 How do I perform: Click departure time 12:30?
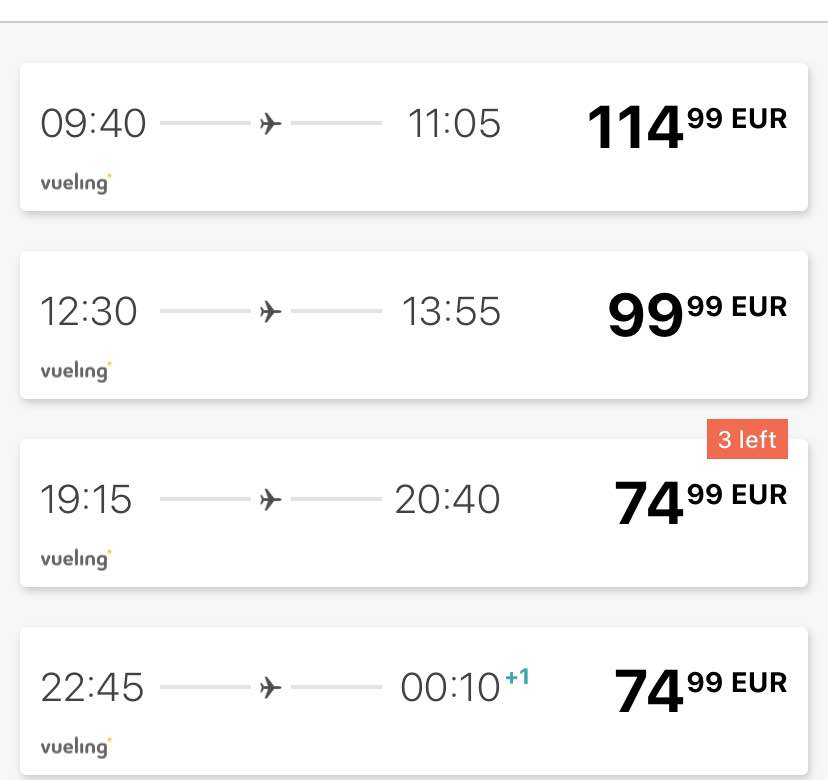coord(89,311)
